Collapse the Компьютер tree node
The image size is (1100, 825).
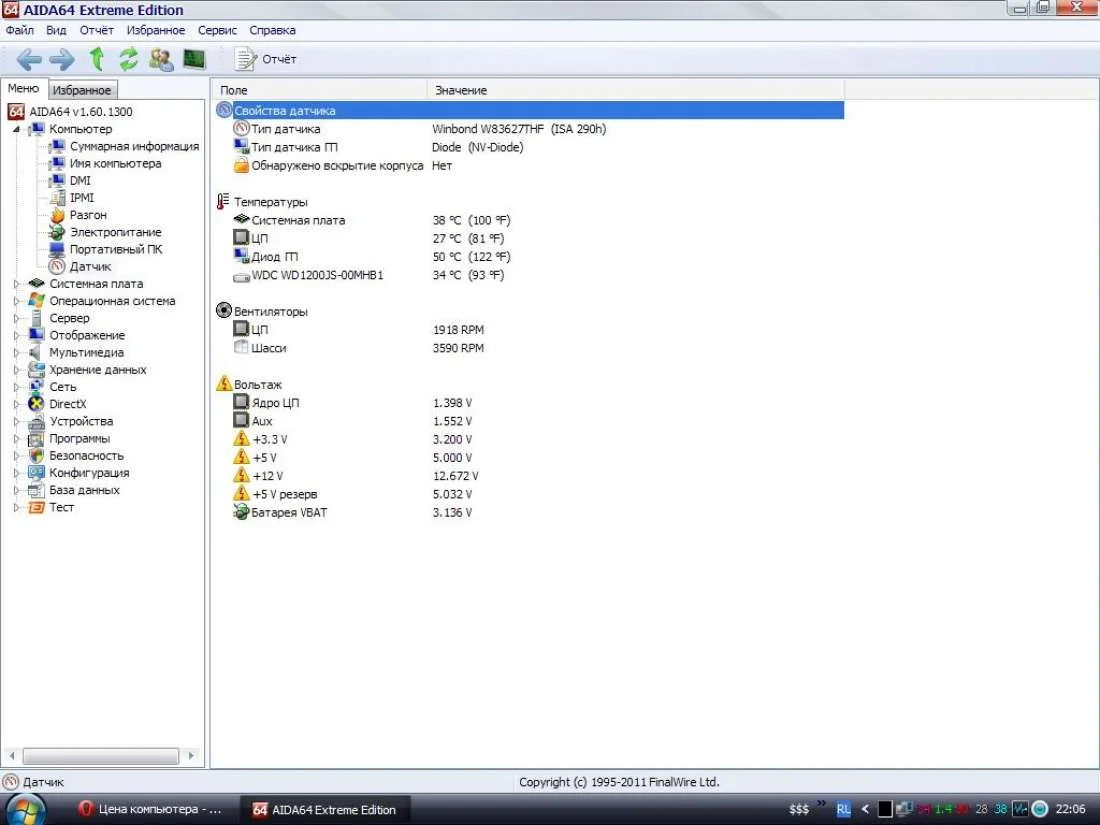click(x=16, y=129)
